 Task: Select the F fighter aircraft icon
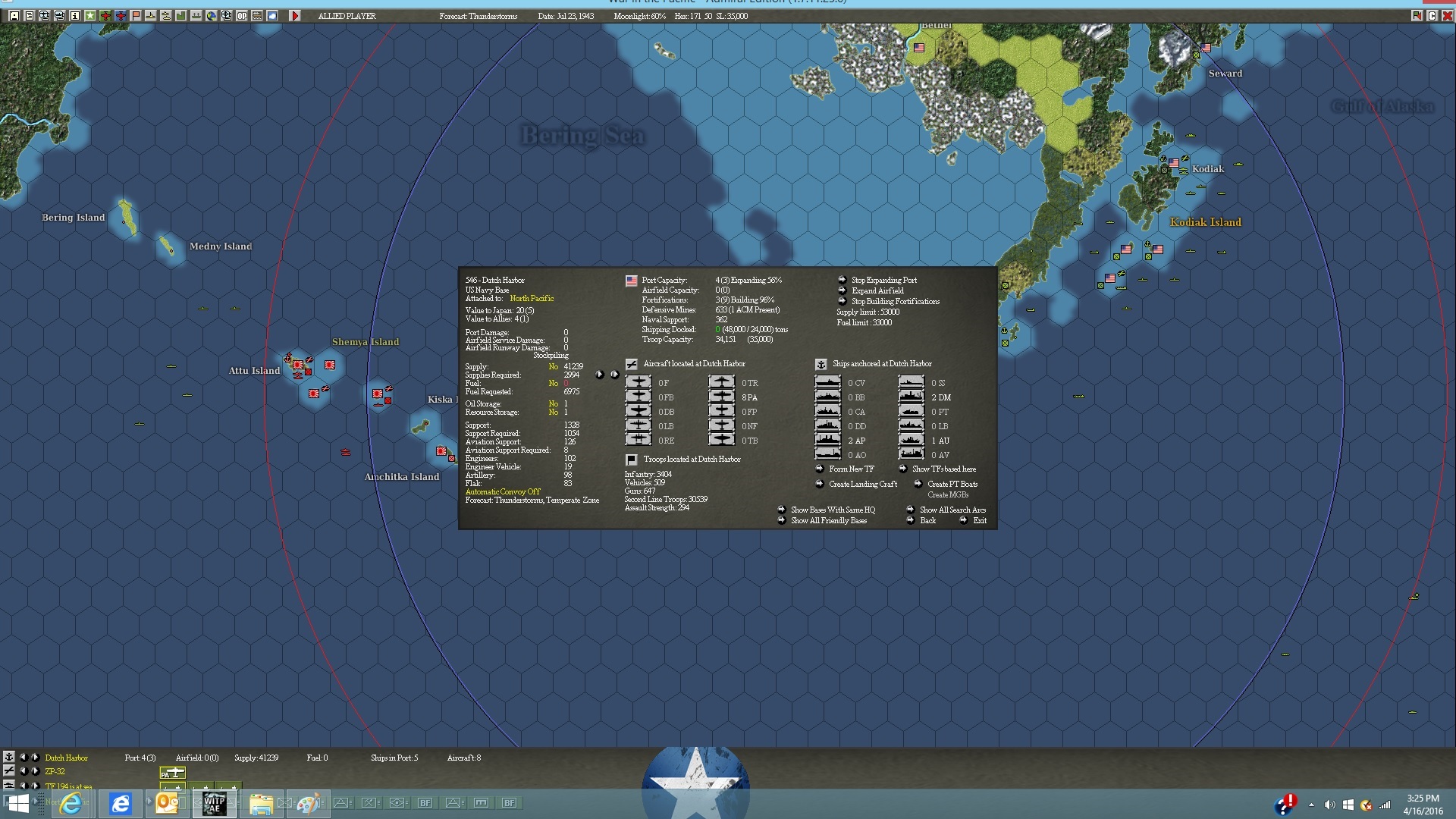click(638, 382)
